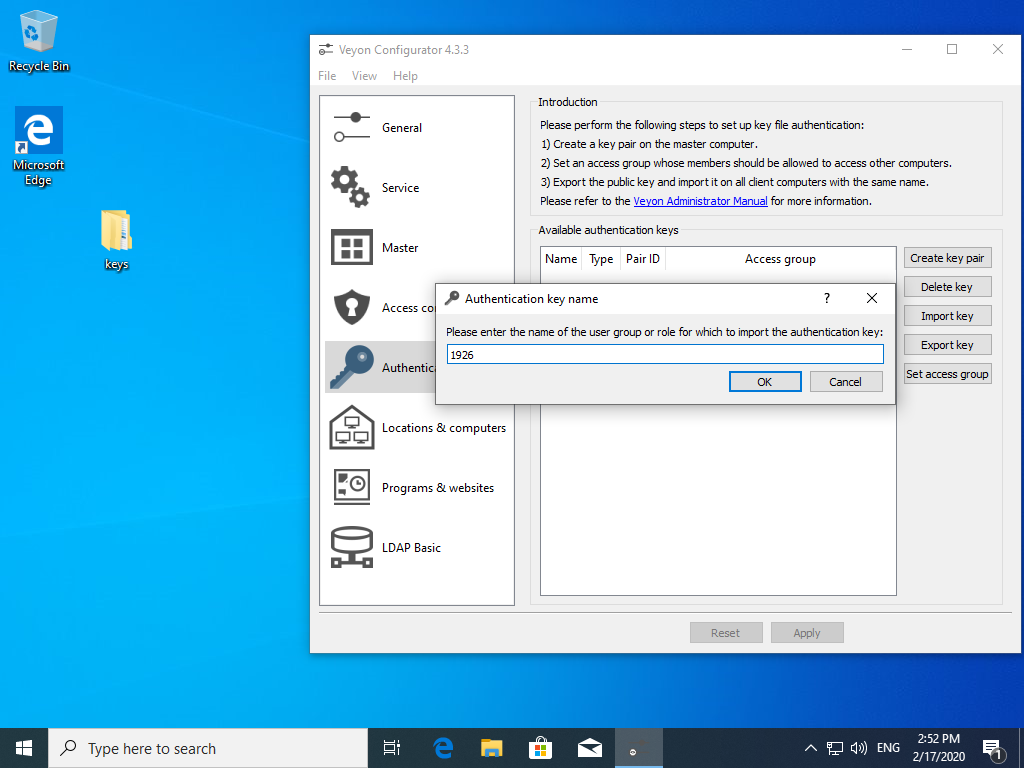Image resolution: width=1024 pixels, height=768 pixels.
Task: Click the Type column header
Action: pos(601,259)
